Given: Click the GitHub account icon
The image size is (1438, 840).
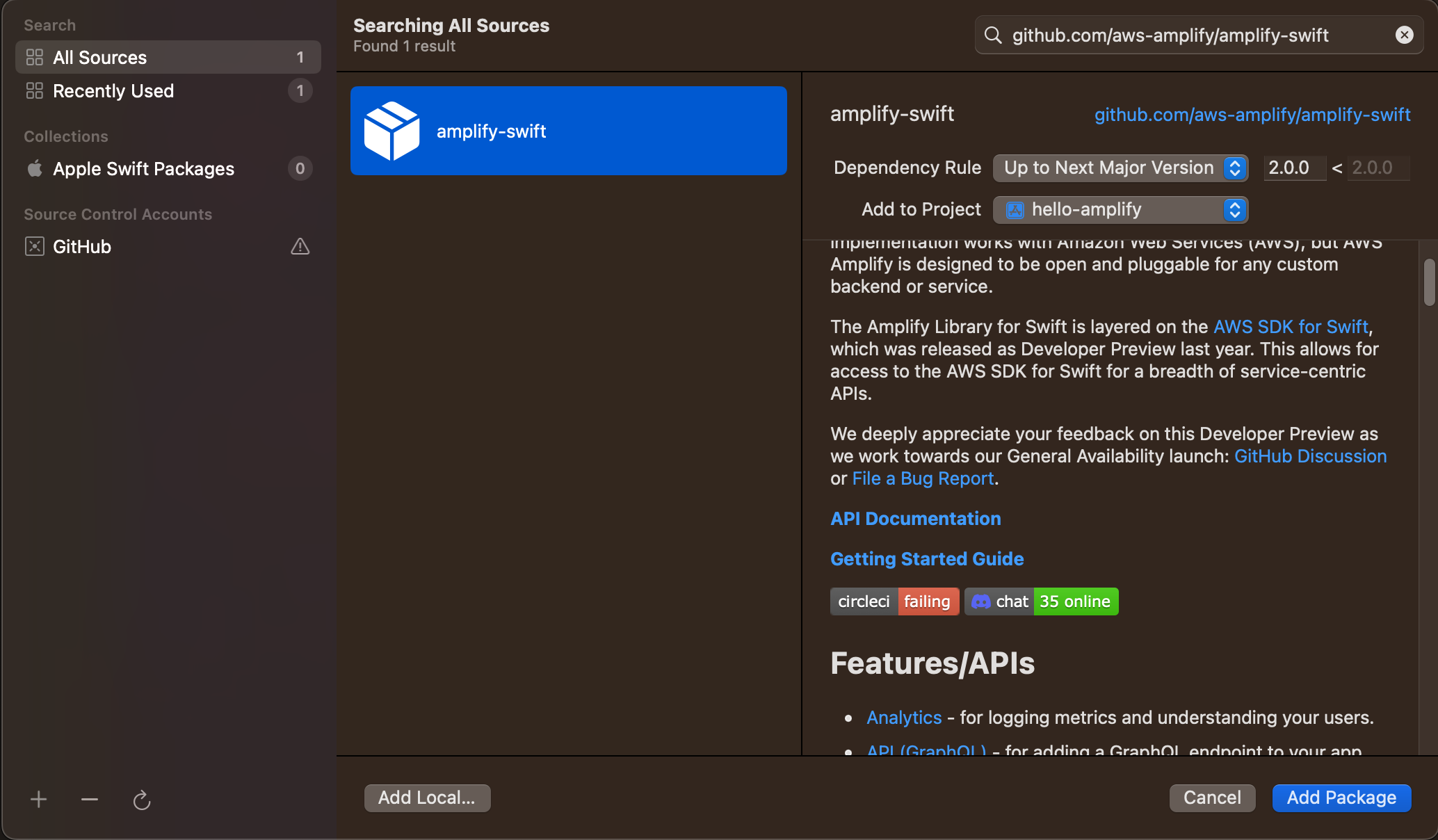Looking at the screenshot, I should pos(35,246).
